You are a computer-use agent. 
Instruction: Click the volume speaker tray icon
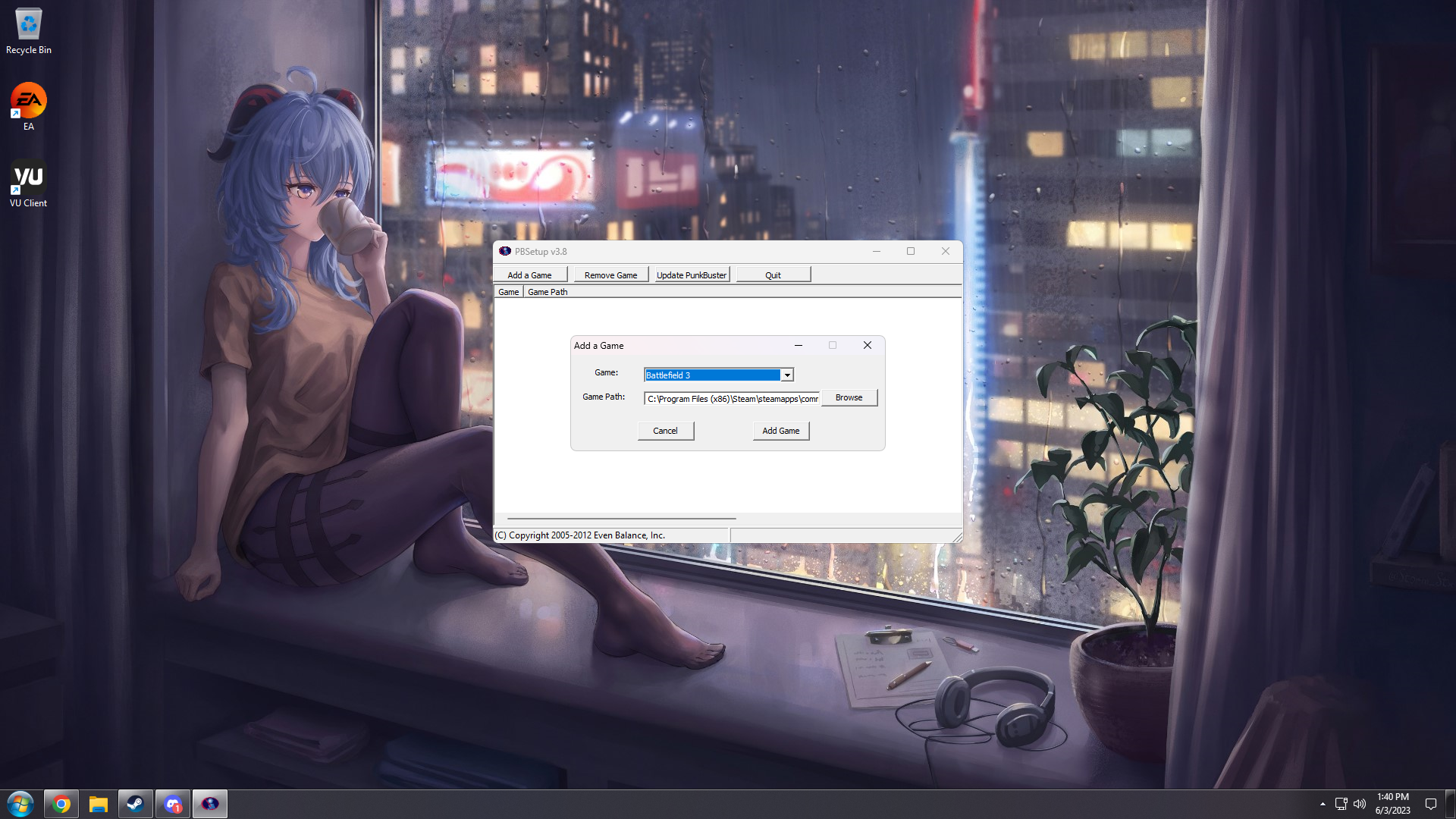(1360, 804)
